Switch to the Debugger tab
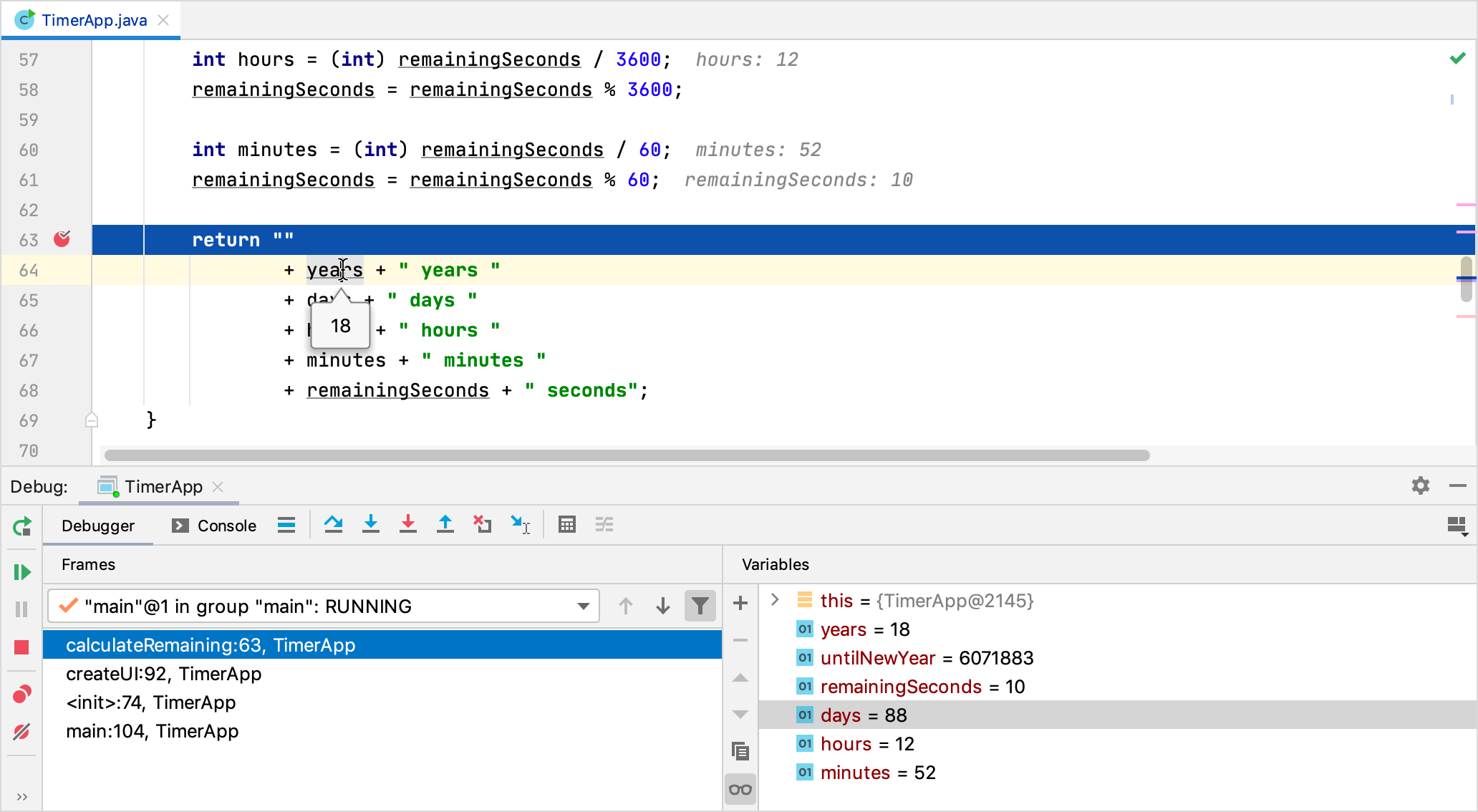The width and height of the screenshot is (1478, 812). pos(99,526)
